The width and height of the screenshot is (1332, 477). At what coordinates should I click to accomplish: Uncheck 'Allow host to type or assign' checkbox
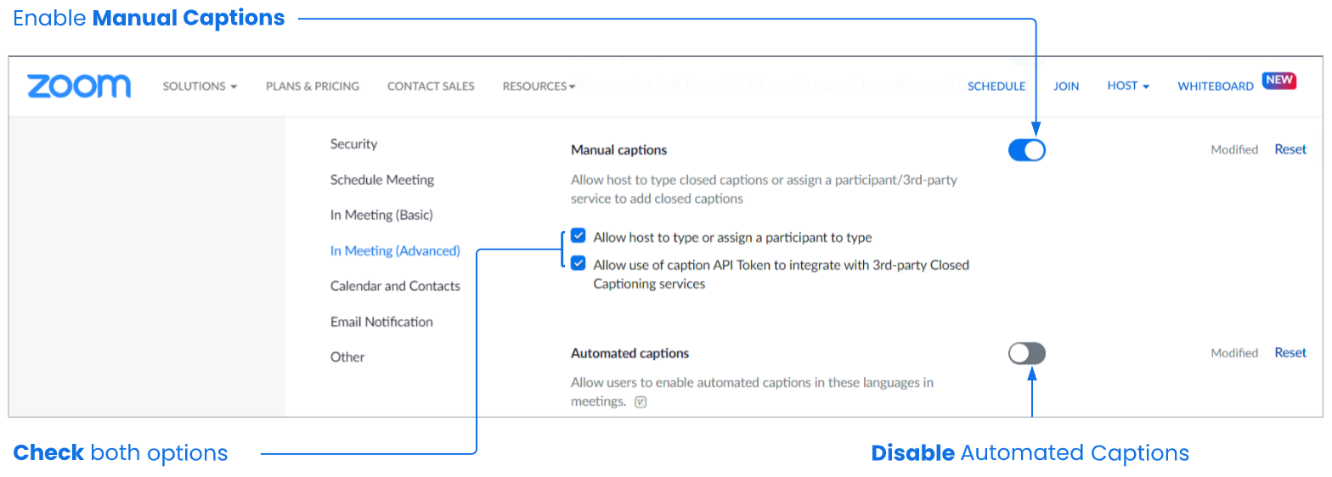click(578, 237)
